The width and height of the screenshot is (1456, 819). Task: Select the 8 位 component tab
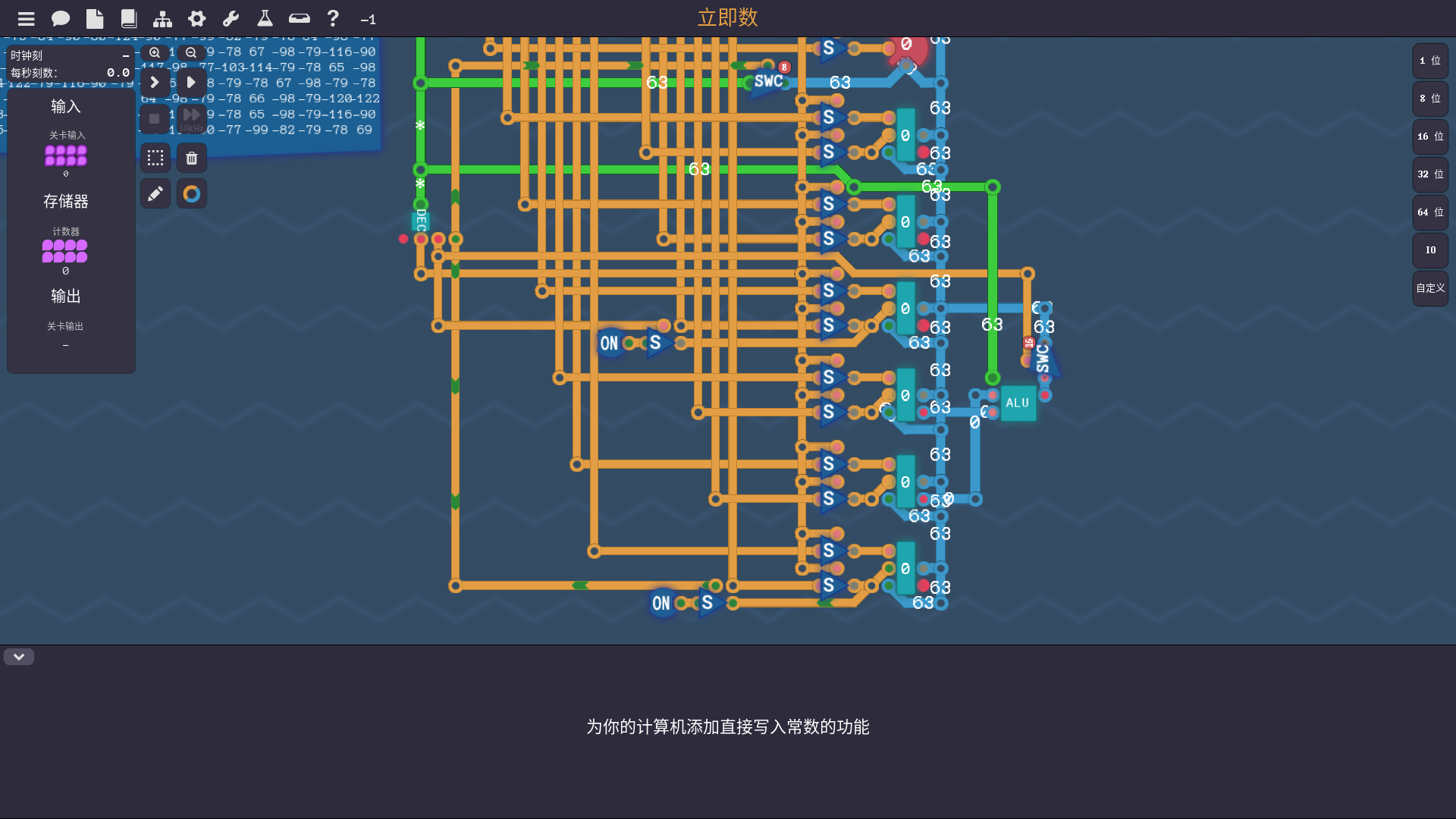(1430, 99)
